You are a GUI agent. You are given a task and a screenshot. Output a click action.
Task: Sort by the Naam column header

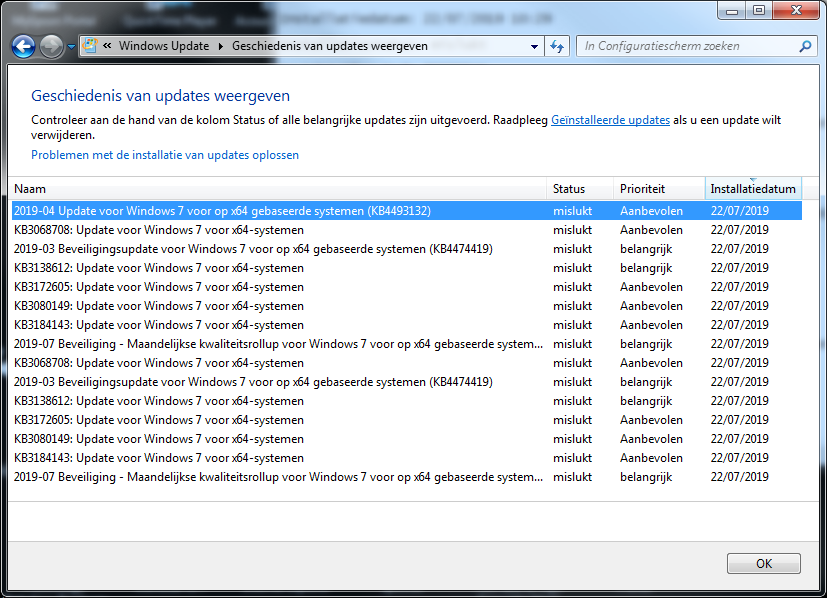(x=277, y=189)
